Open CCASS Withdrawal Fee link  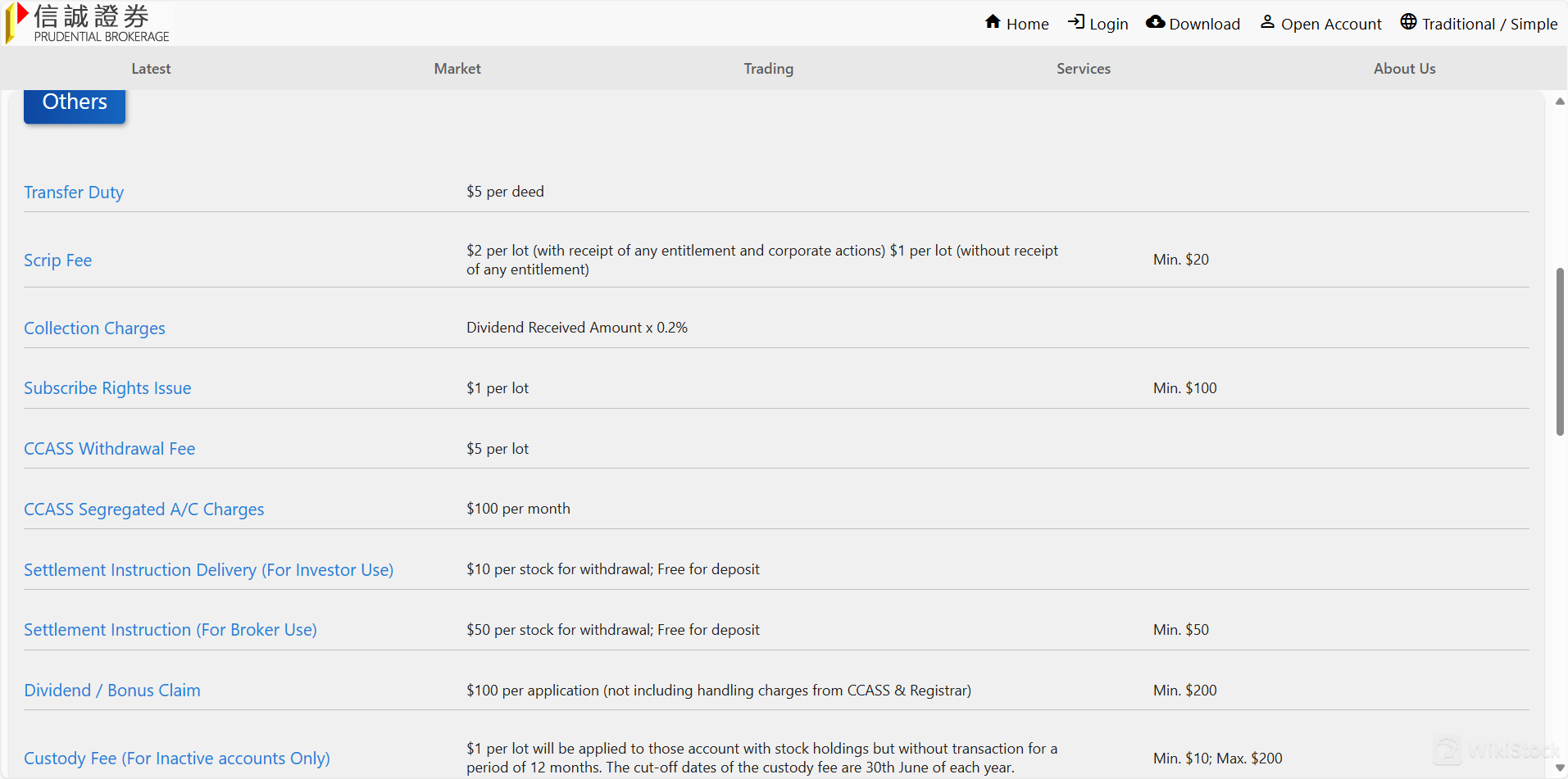tap(109, 449)
